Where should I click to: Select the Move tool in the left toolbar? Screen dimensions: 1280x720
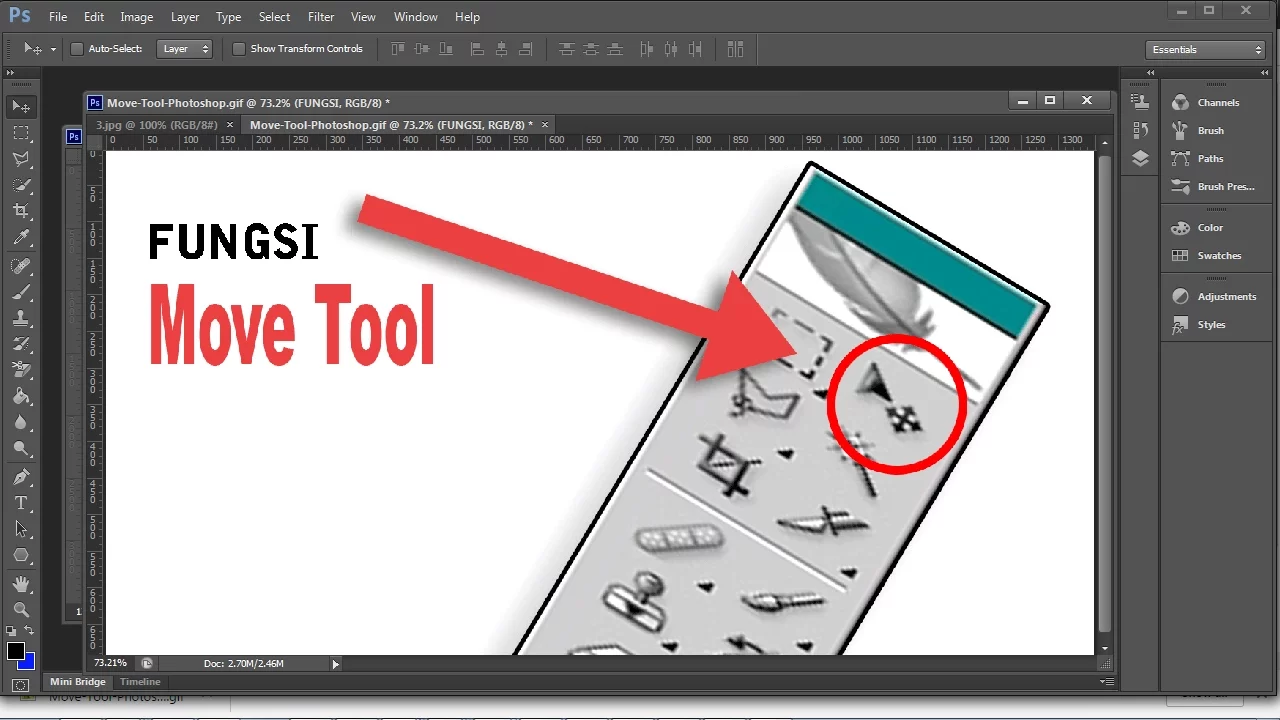(x=21, y=106)
